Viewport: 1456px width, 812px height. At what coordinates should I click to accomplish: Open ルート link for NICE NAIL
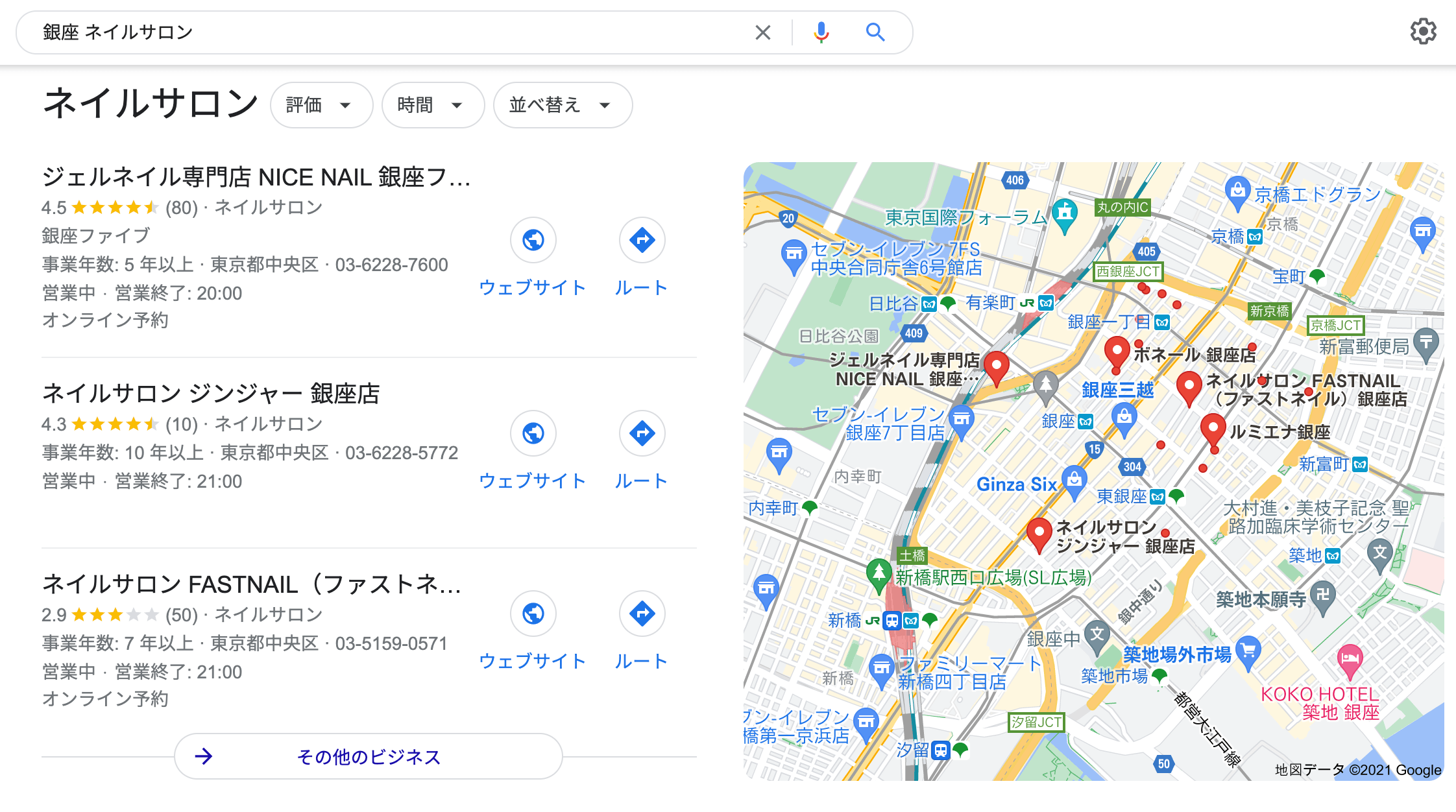coord(641,287)
